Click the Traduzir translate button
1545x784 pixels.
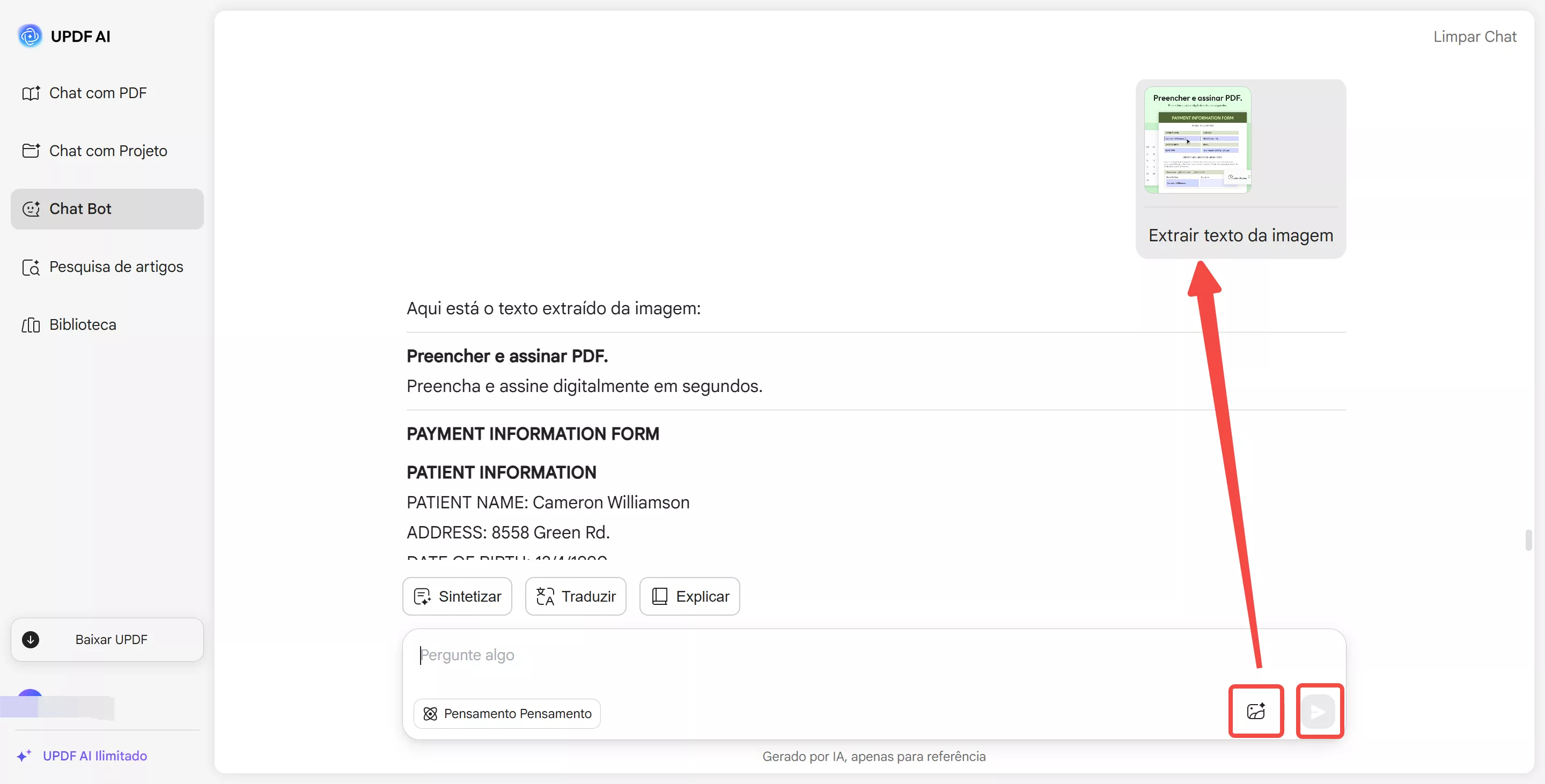coord(576,596)
